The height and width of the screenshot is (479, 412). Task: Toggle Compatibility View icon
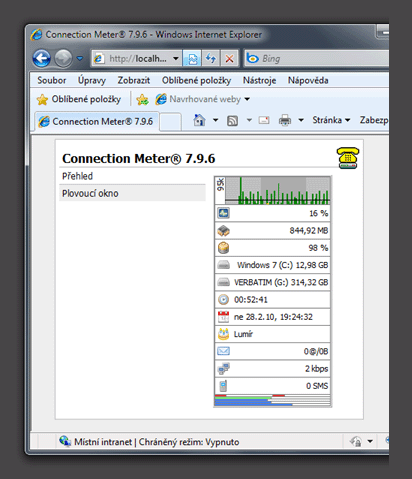pyautogui.click(x=192, y=59)
